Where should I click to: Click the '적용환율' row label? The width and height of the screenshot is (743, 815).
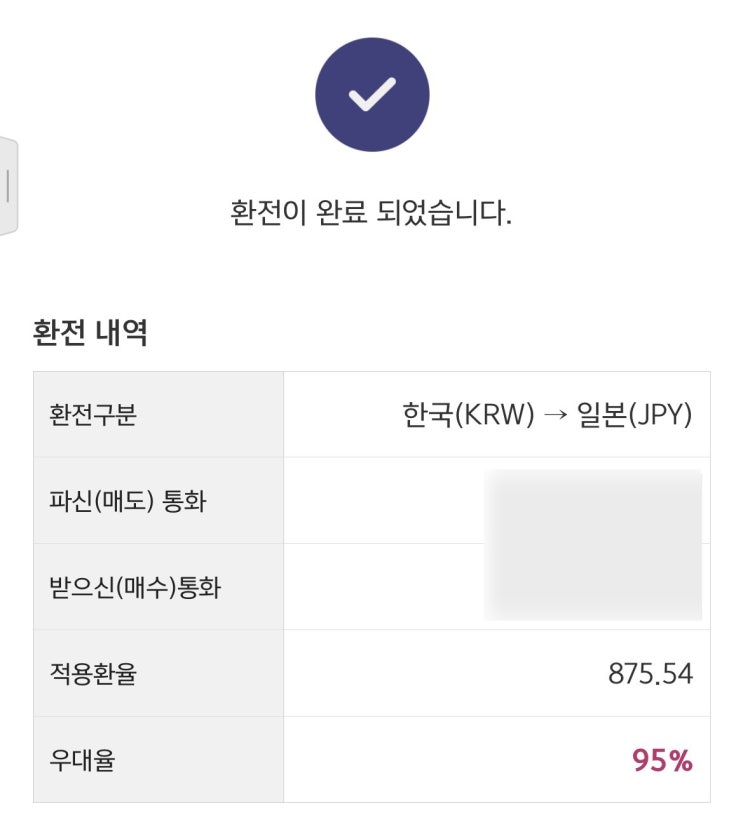tap(92, 674)
